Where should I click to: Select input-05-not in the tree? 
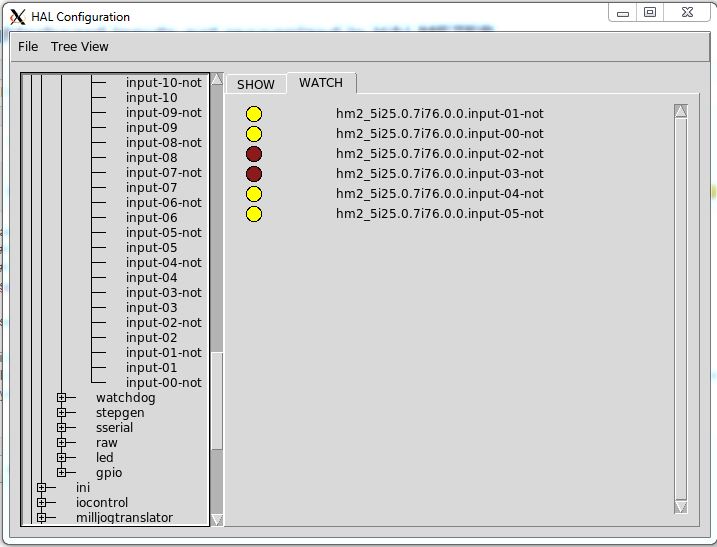164,233
